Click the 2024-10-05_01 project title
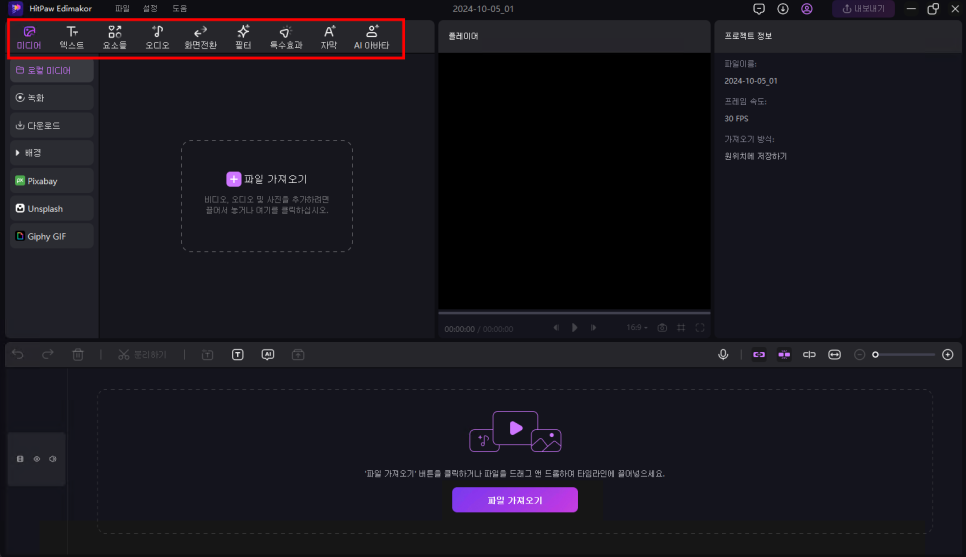The height and width of the screenshot is (557, 966). (x=483, y=9)
